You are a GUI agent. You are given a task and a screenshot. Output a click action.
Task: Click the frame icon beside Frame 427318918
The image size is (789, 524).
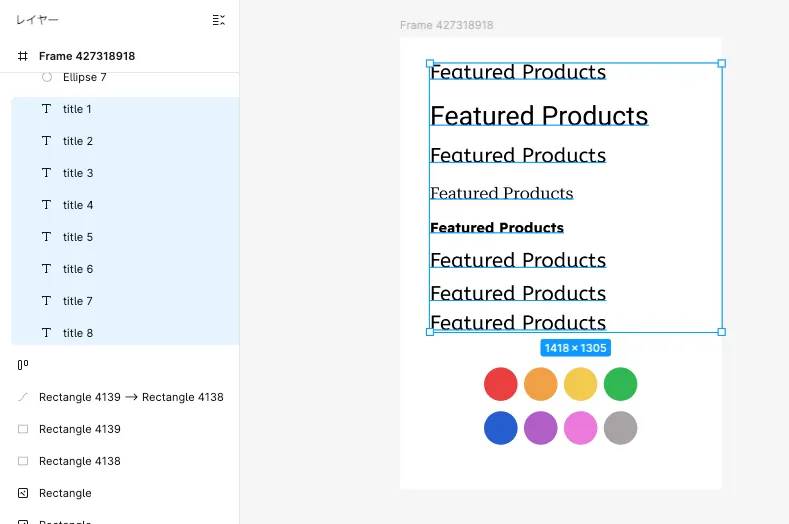(x=23, y=56)
